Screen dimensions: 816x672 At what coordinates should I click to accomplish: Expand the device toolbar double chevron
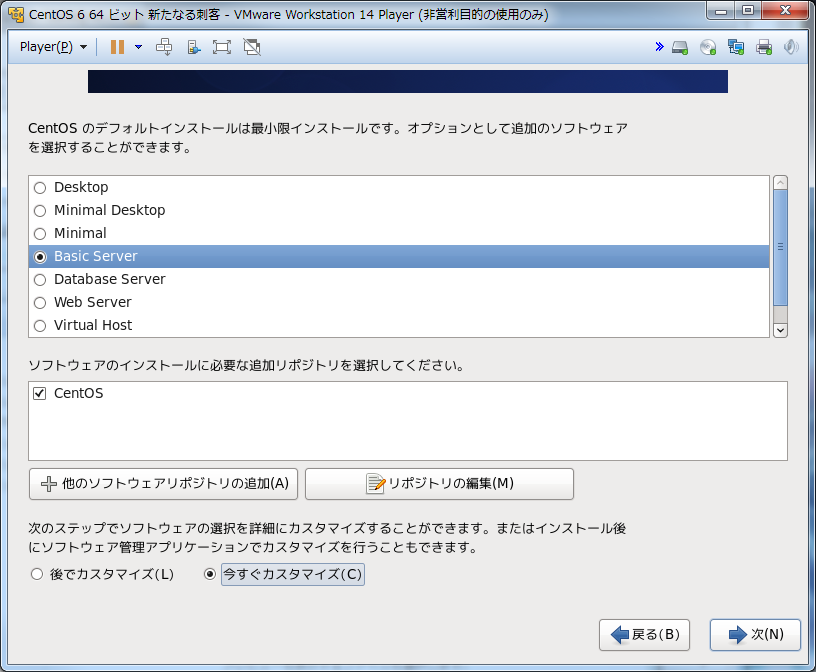(659, 47)
